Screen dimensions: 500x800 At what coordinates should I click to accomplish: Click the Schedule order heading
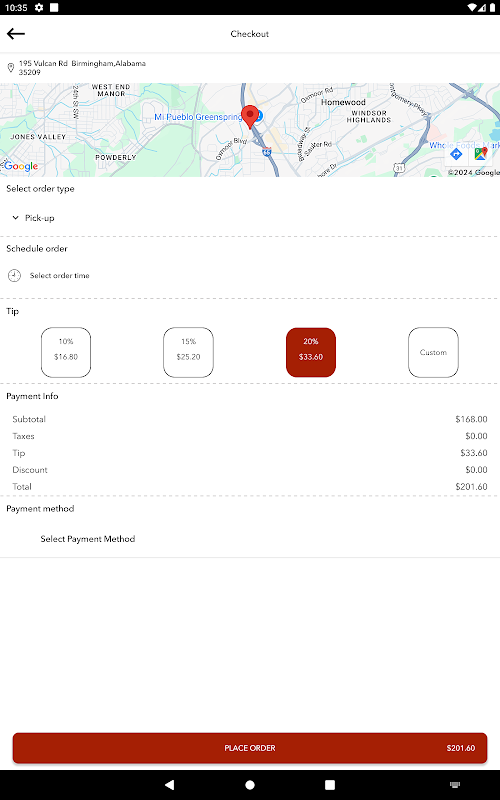coord(37,248)
